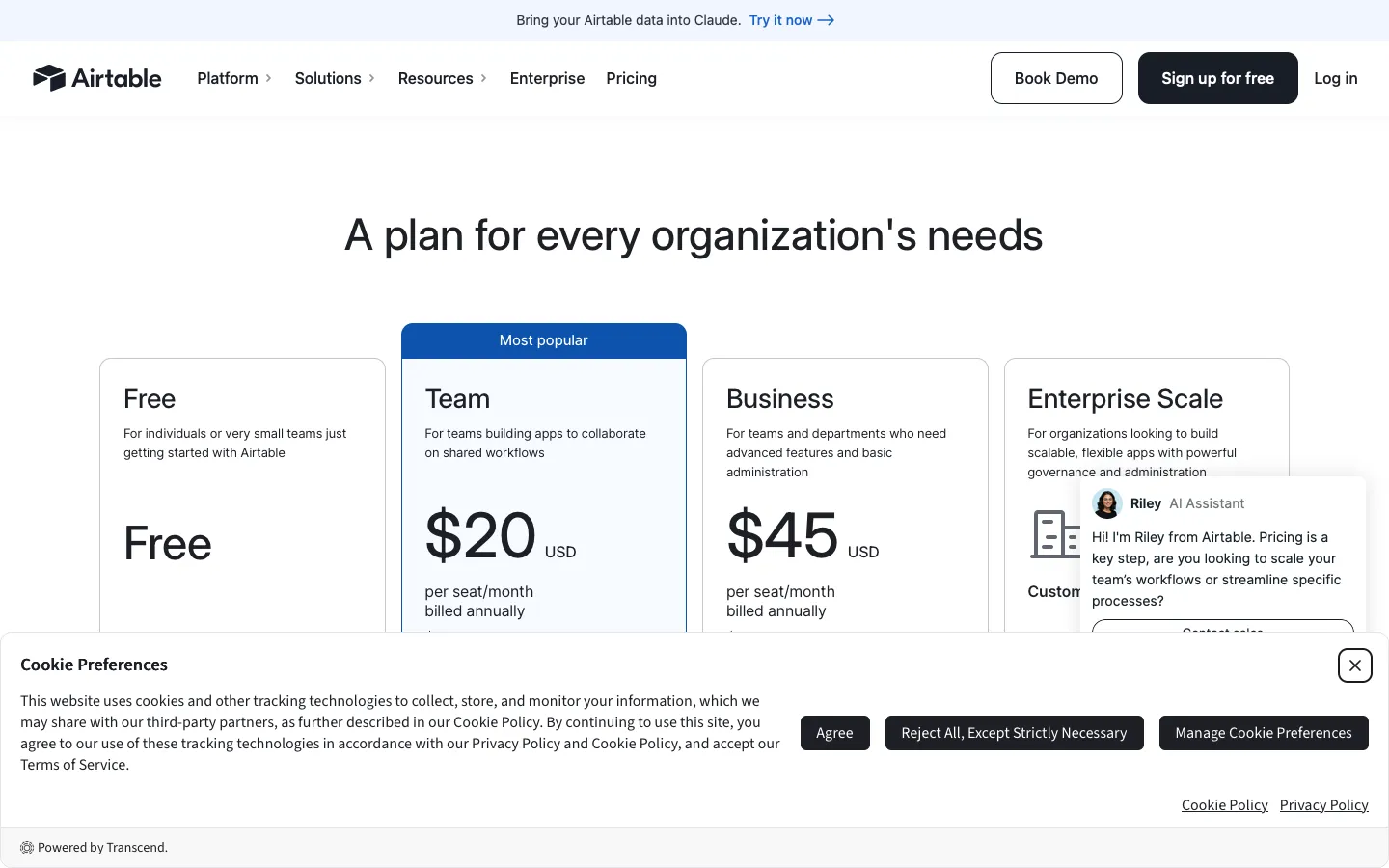Click Riley's chat message text
The width and height of the screenshot is (1389, 868).
1216,569
